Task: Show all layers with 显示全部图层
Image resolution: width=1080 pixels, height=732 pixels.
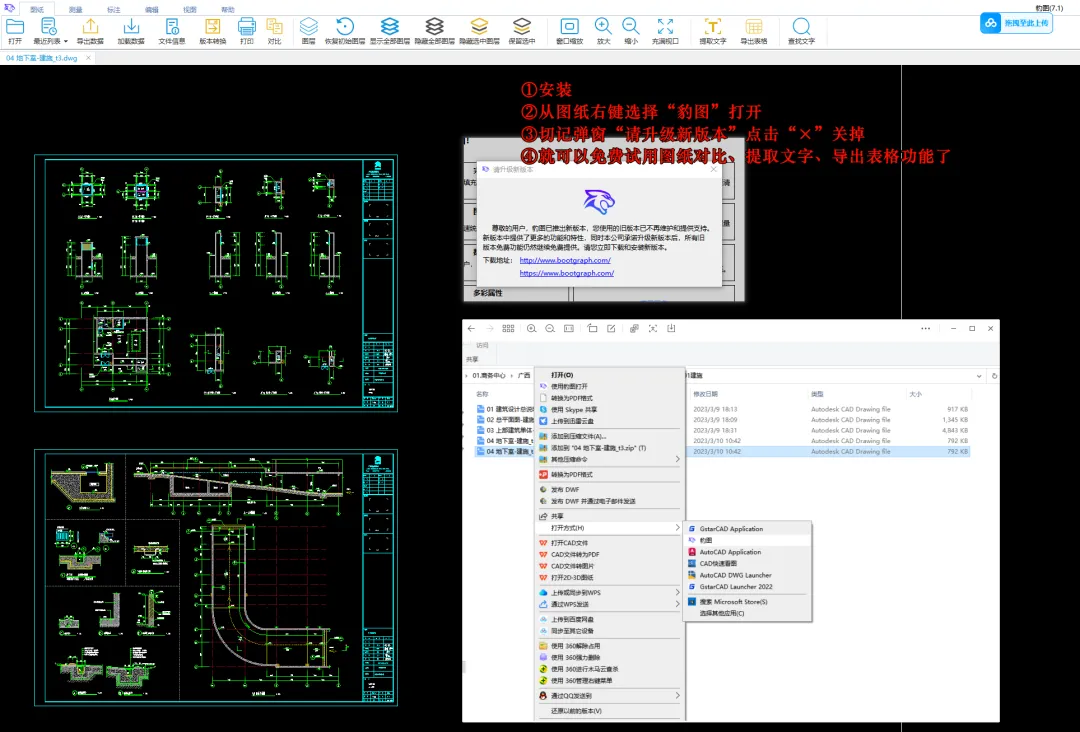Action: [390, 27]
